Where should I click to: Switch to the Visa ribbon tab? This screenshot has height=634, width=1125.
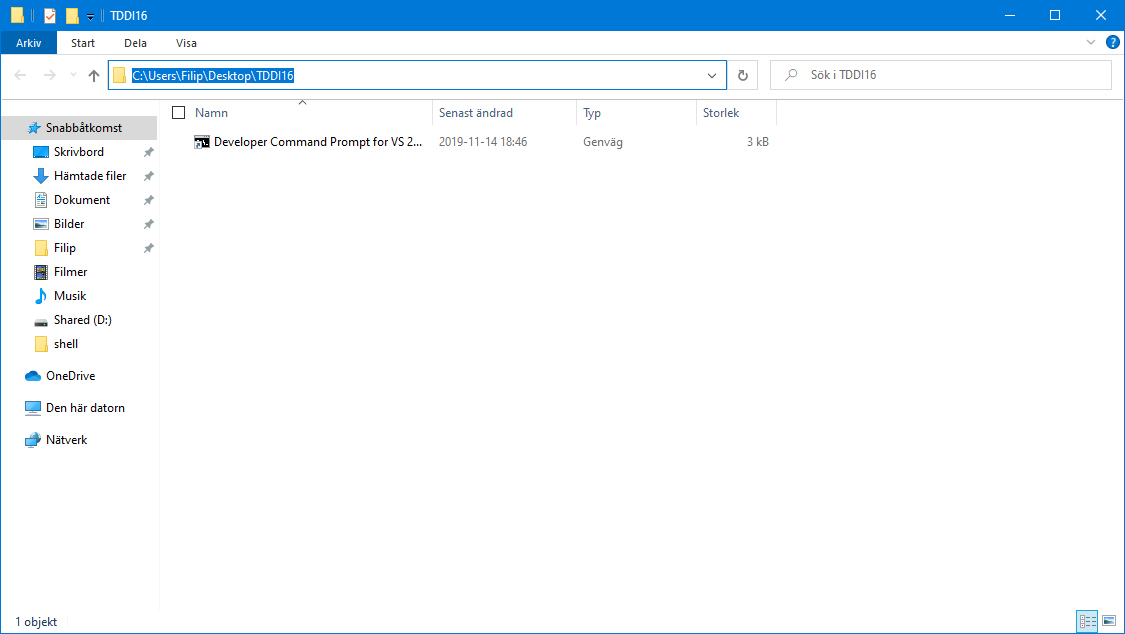(x=186, y=43)
